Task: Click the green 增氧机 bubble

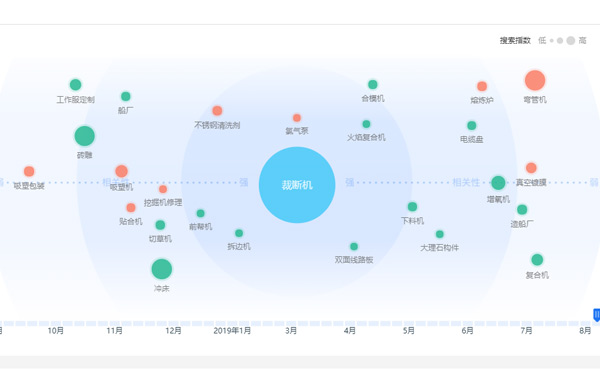Action: 498,183
